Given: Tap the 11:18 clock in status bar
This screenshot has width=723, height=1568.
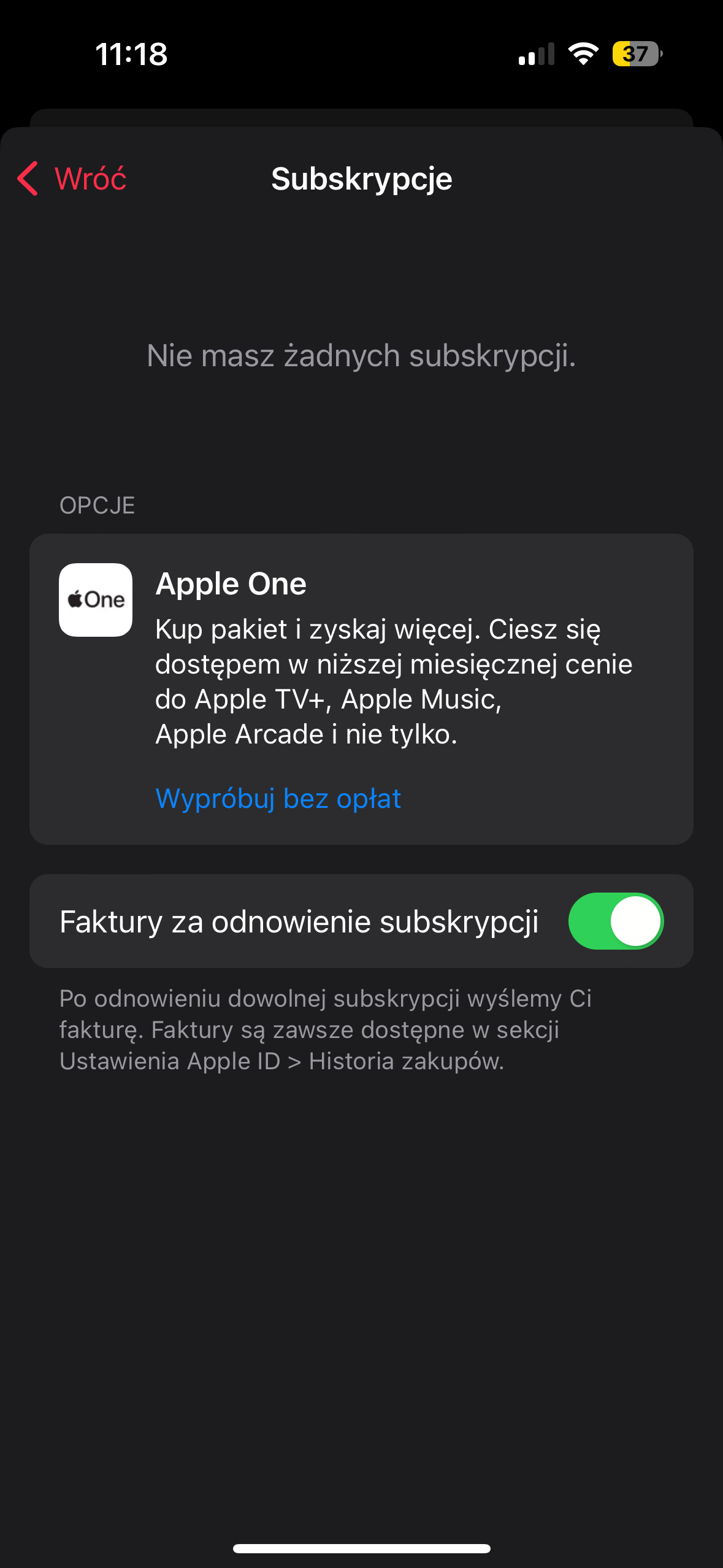Looking at the screenshot, I should tap(131, 54).
